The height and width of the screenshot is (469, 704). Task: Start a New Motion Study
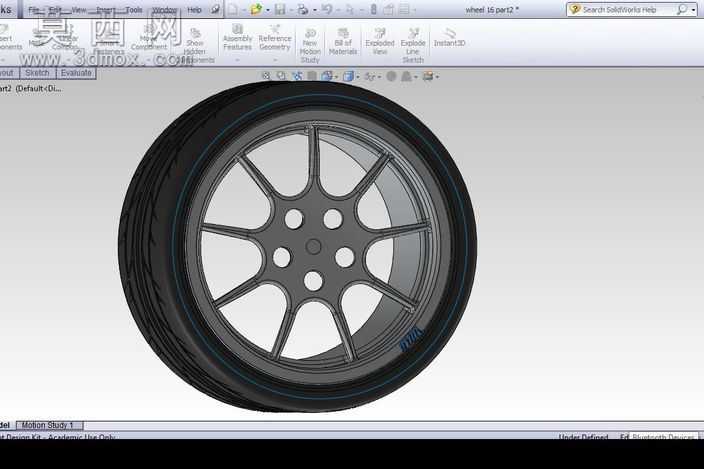pyautogui.click(x=310, y=45)
